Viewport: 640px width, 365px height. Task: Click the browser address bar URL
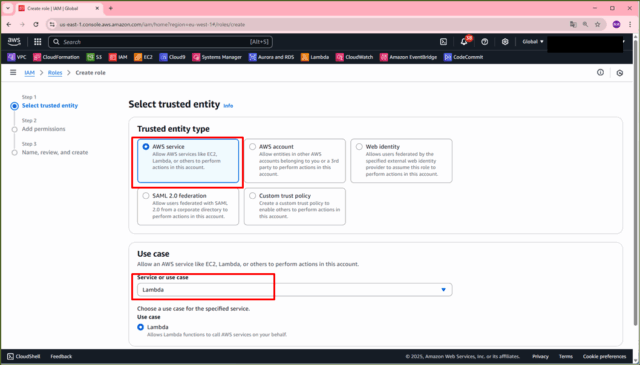click(152, 24)
